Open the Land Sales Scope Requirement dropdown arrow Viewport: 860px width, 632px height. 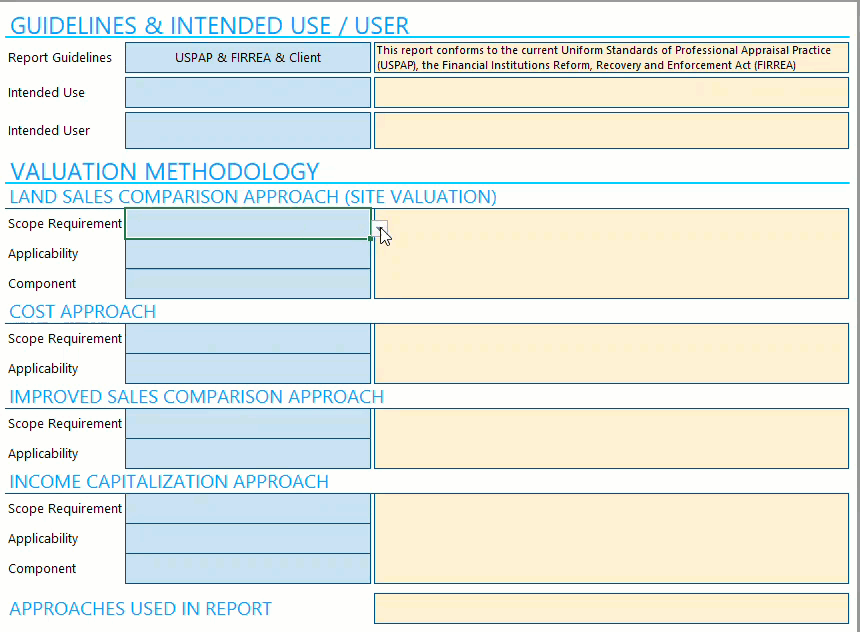point(379,227)
